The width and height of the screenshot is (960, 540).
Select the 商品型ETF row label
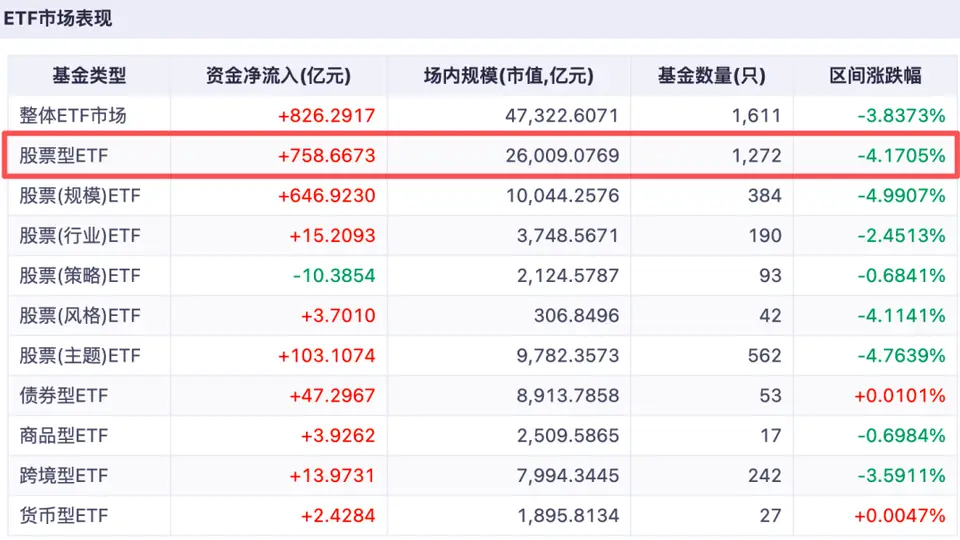64,435
